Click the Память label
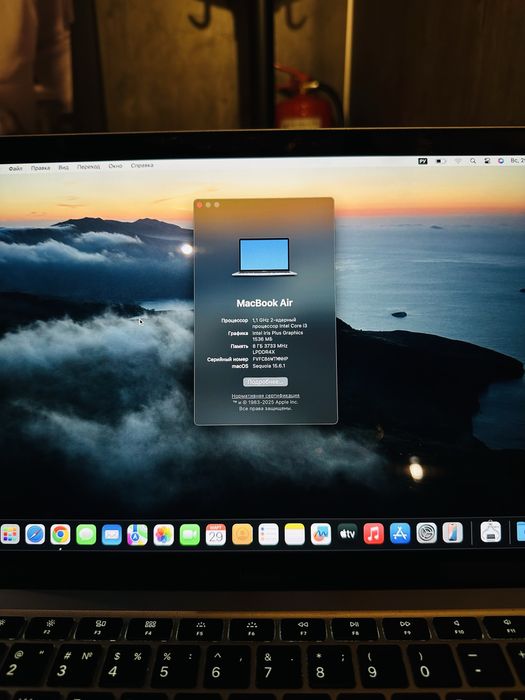The width and height of the screenshot is (525, 700). [239, 346]
